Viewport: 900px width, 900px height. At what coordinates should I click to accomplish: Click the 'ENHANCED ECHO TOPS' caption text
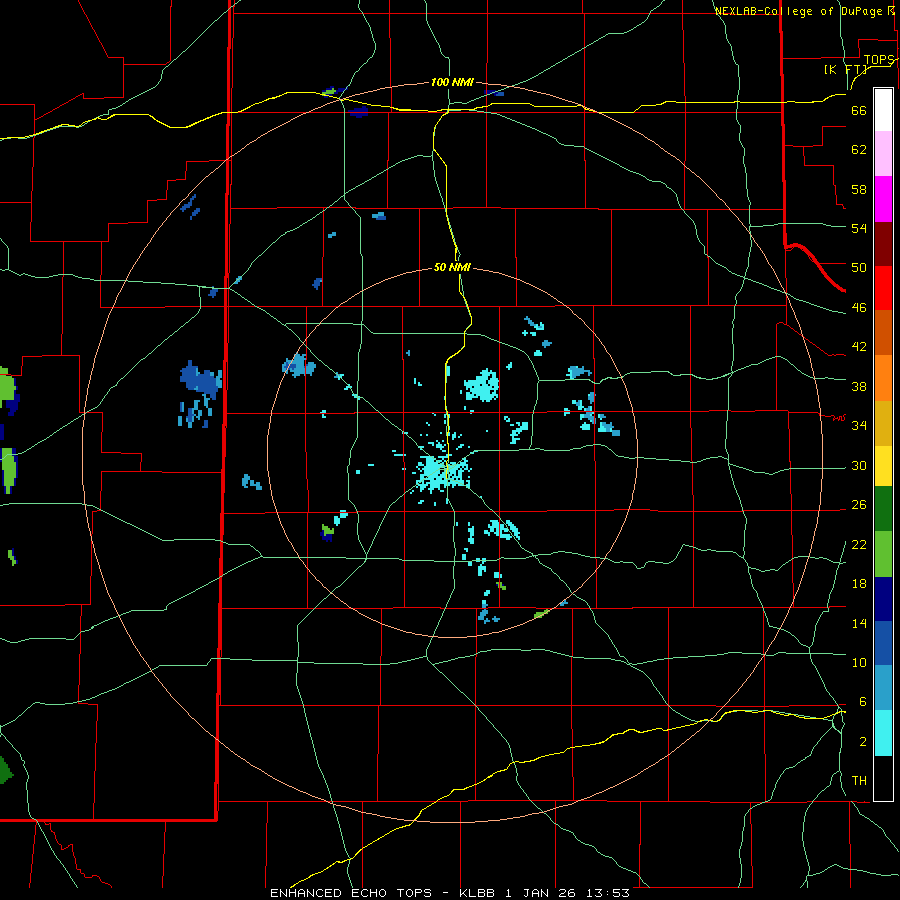click(x=351, y=893)
